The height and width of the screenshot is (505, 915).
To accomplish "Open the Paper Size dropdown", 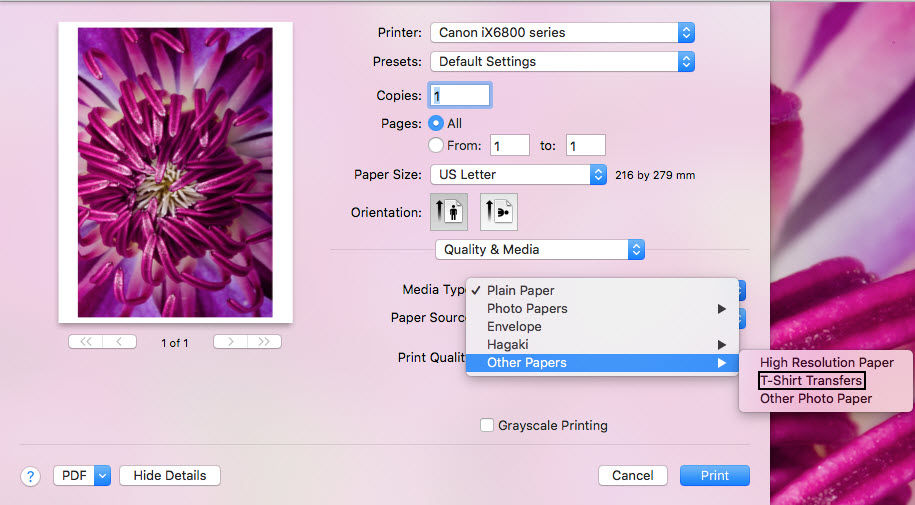I will pyautogui.click(x=518, y=174).
